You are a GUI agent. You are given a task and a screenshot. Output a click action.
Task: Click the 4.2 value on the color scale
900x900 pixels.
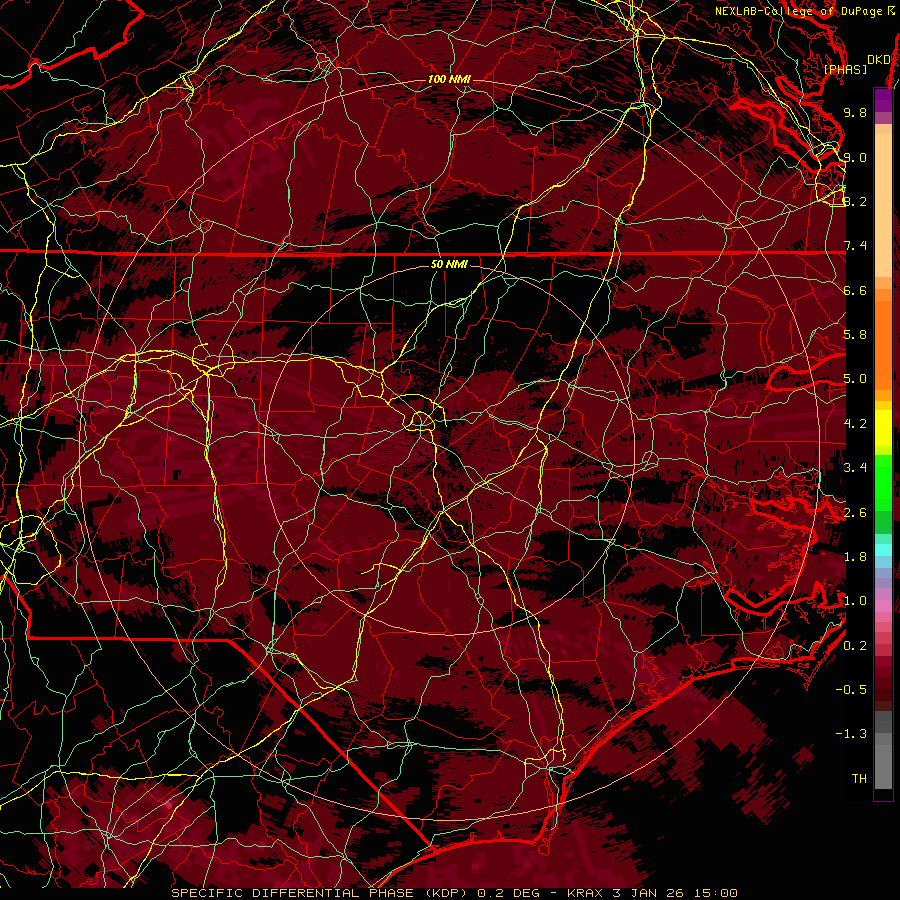point(855,424)
